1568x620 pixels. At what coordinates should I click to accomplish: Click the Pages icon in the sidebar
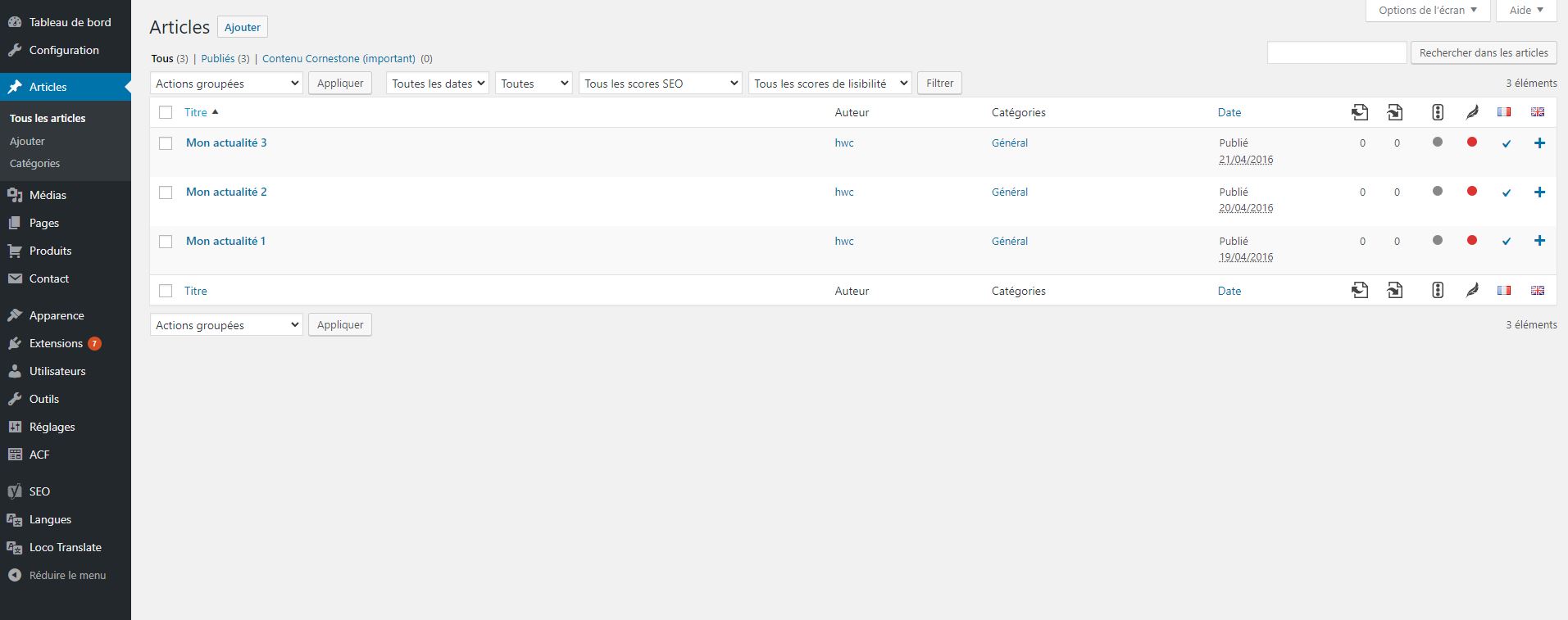click(x=15, y=223)
